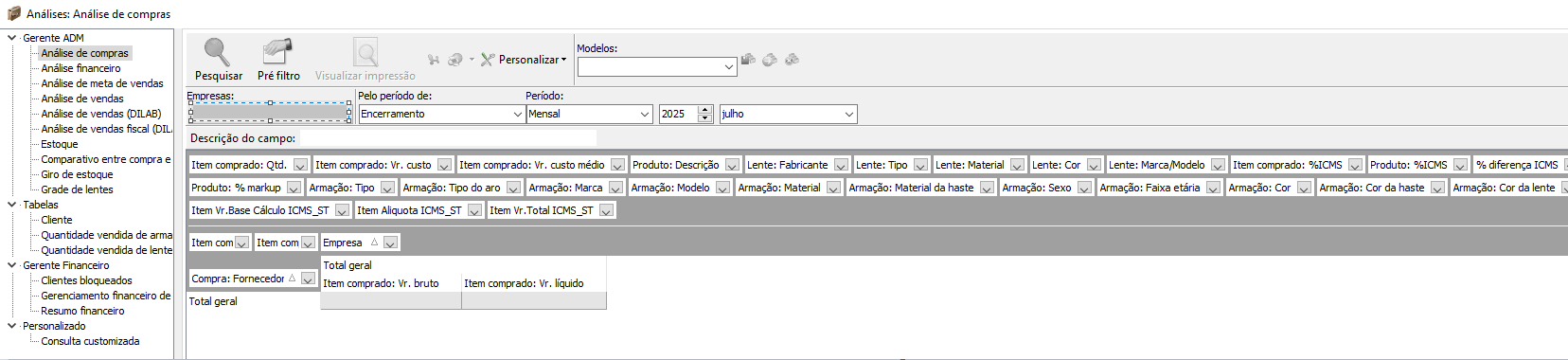This screenshot has height=360, width=1568.
Task: Open the small dropdown arrow beside the printer icon
Action: point(472,60)
